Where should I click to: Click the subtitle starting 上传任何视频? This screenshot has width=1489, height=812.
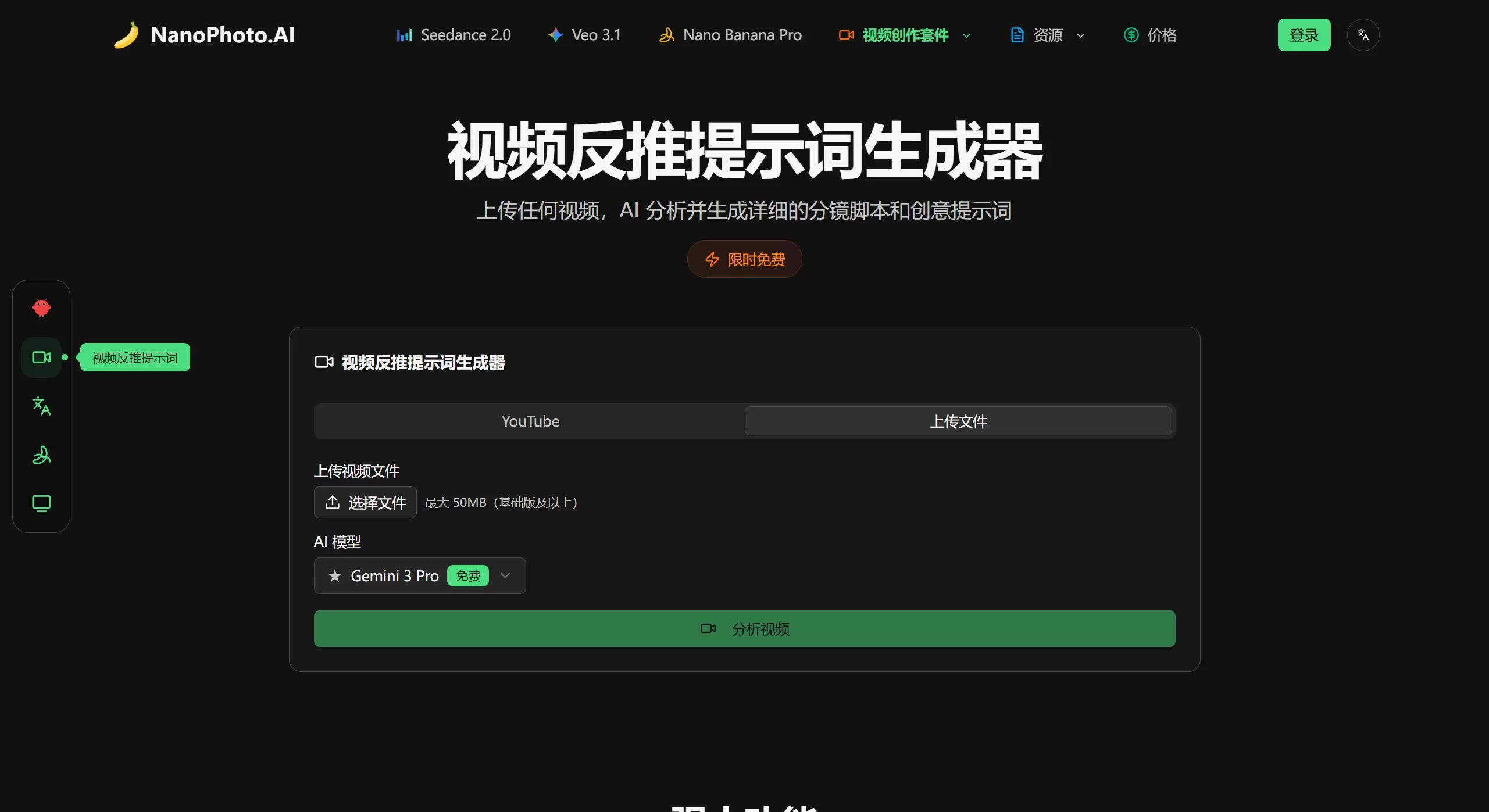click(x=744, y=210)
